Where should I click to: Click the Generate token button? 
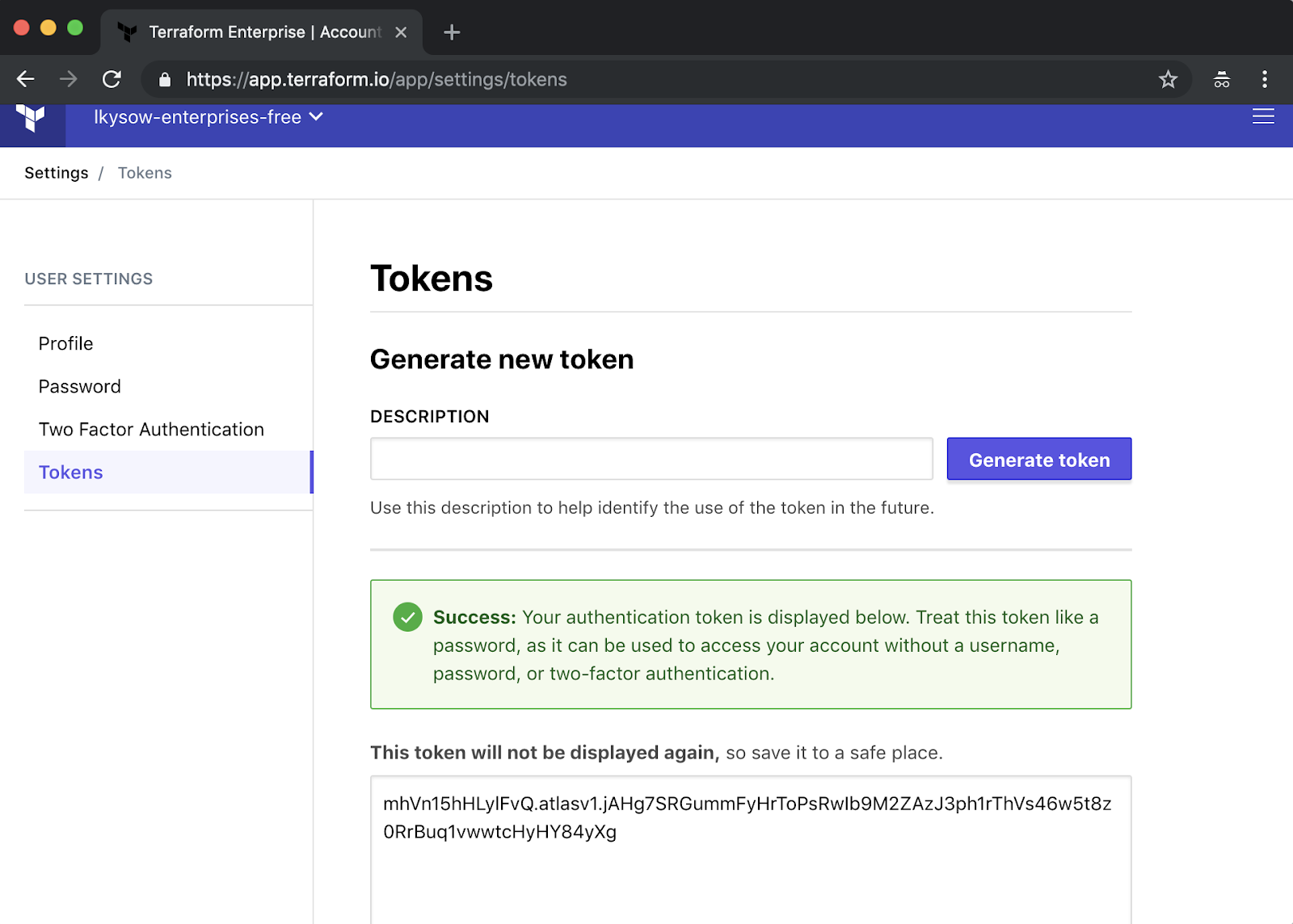coord(1039,459)
